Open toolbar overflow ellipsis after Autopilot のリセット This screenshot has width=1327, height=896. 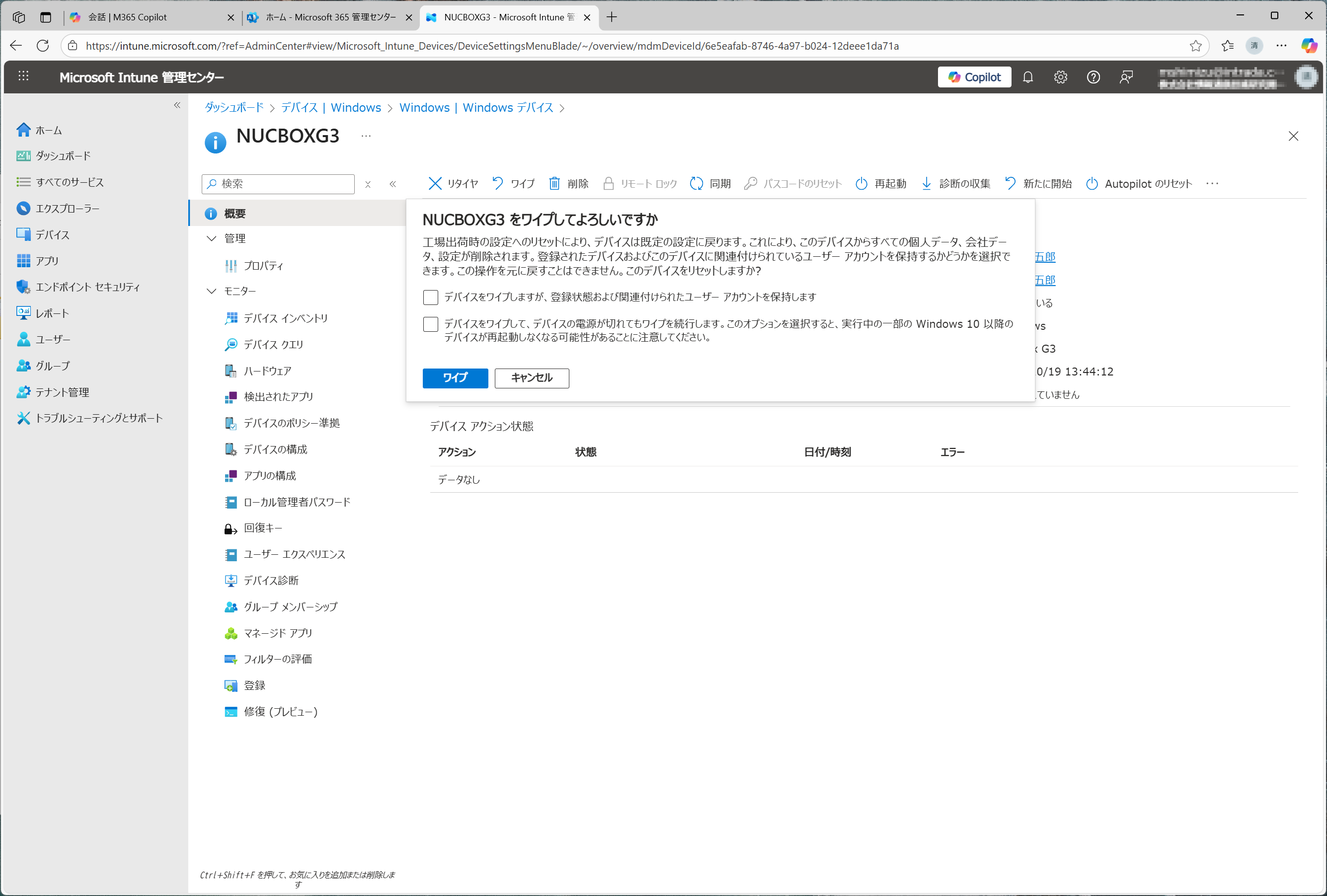[x=1212, y=183]
